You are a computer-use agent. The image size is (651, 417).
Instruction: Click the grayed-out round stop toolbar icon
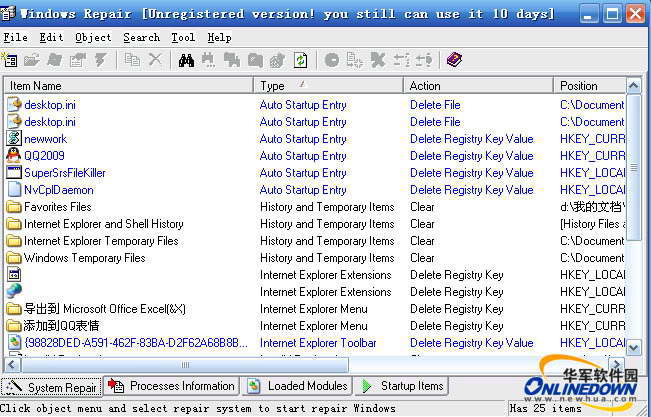point(332,61)
